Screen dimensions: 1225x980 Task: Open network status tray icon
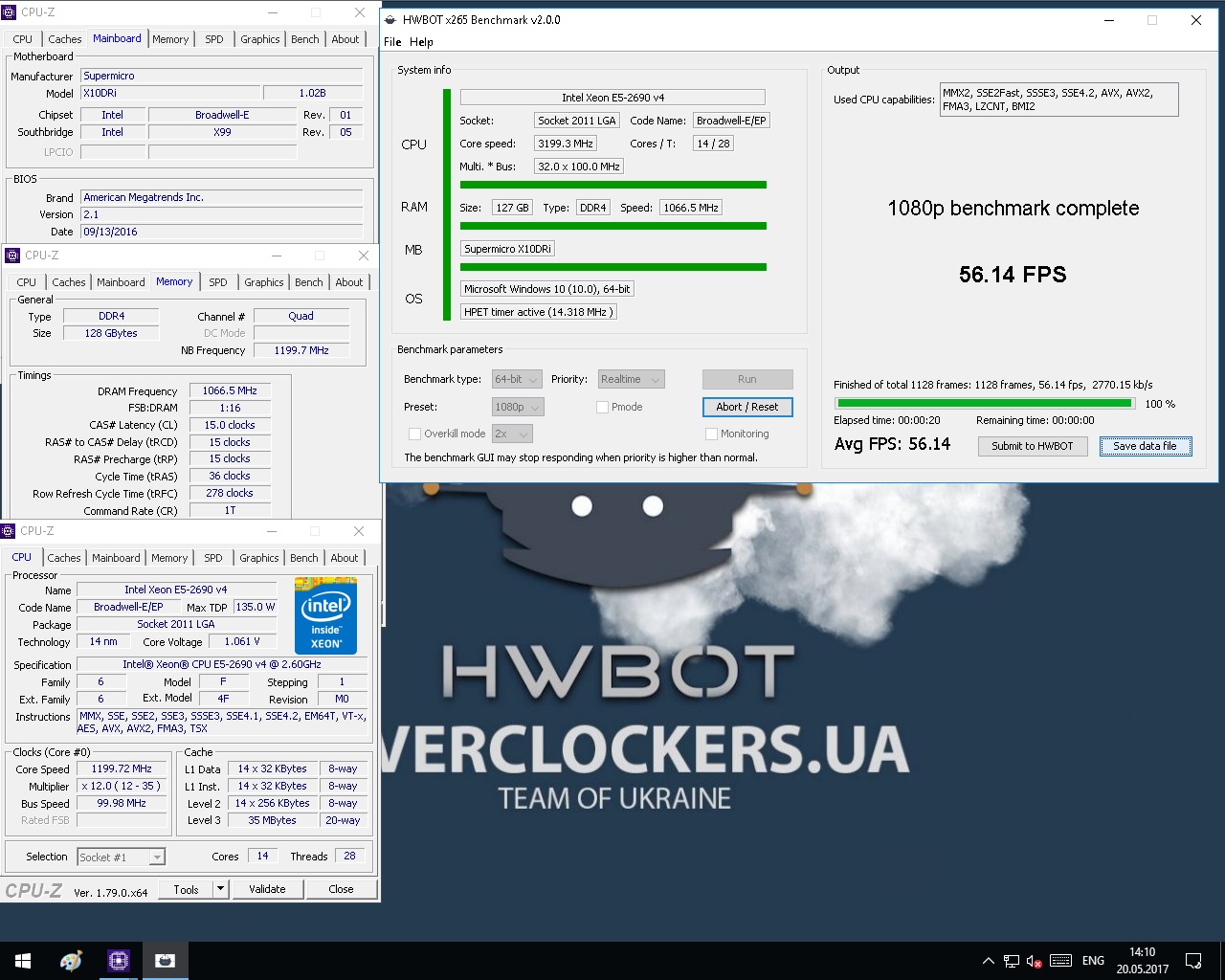[1012, 961]
